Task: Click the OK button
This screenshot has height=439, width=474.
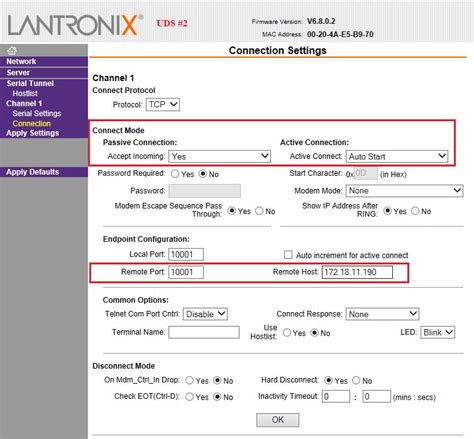Action: click(278, 420)
